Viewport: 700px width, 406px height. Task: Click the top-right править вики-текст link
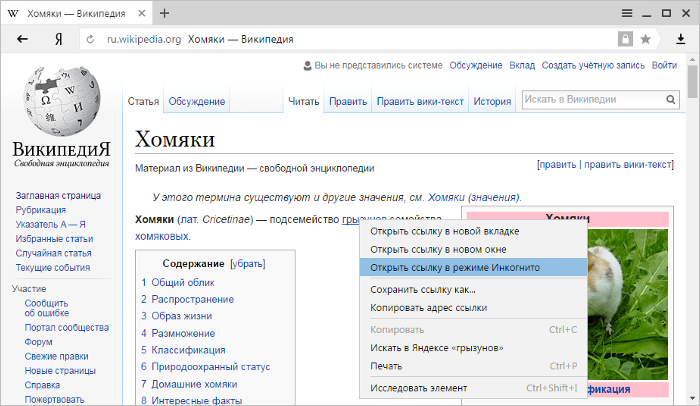628,164
